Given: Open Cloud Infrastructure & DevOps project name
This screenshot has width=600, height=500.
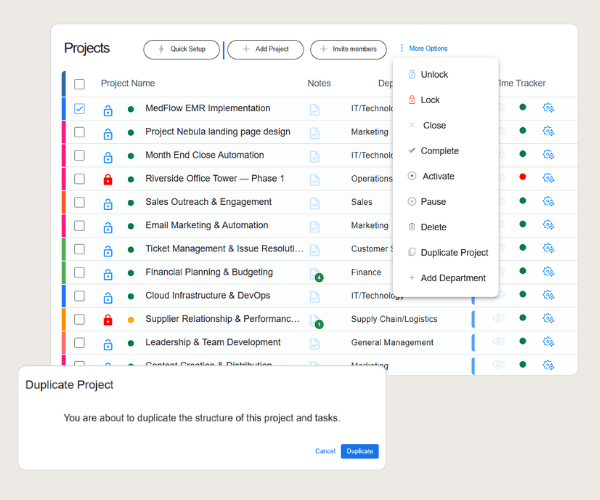Looking at the screenshot, I should (x=208, y=296).
